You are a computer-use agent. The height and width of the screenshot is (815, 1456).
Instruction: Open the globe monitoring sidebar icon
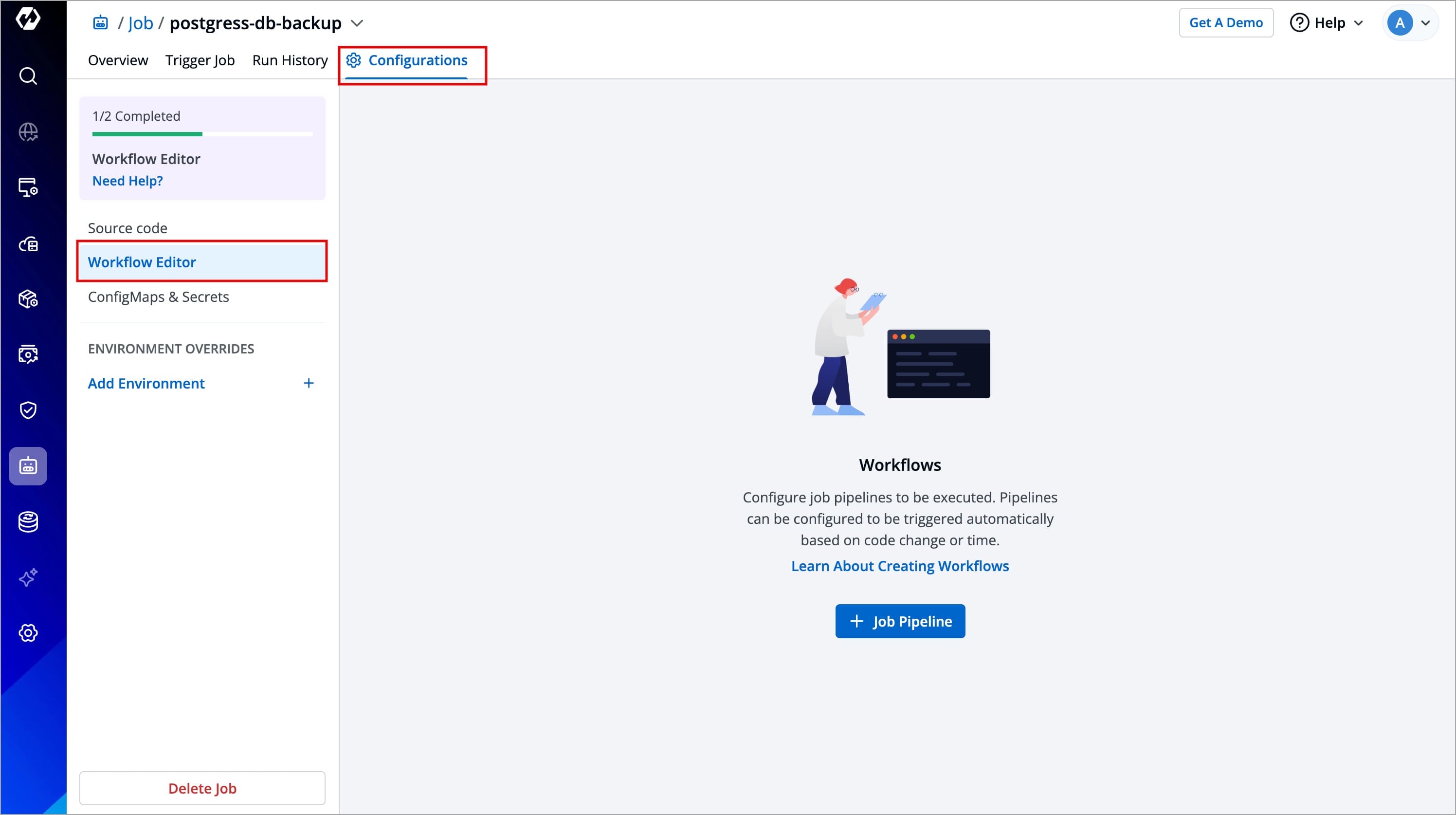coord(28,132)
